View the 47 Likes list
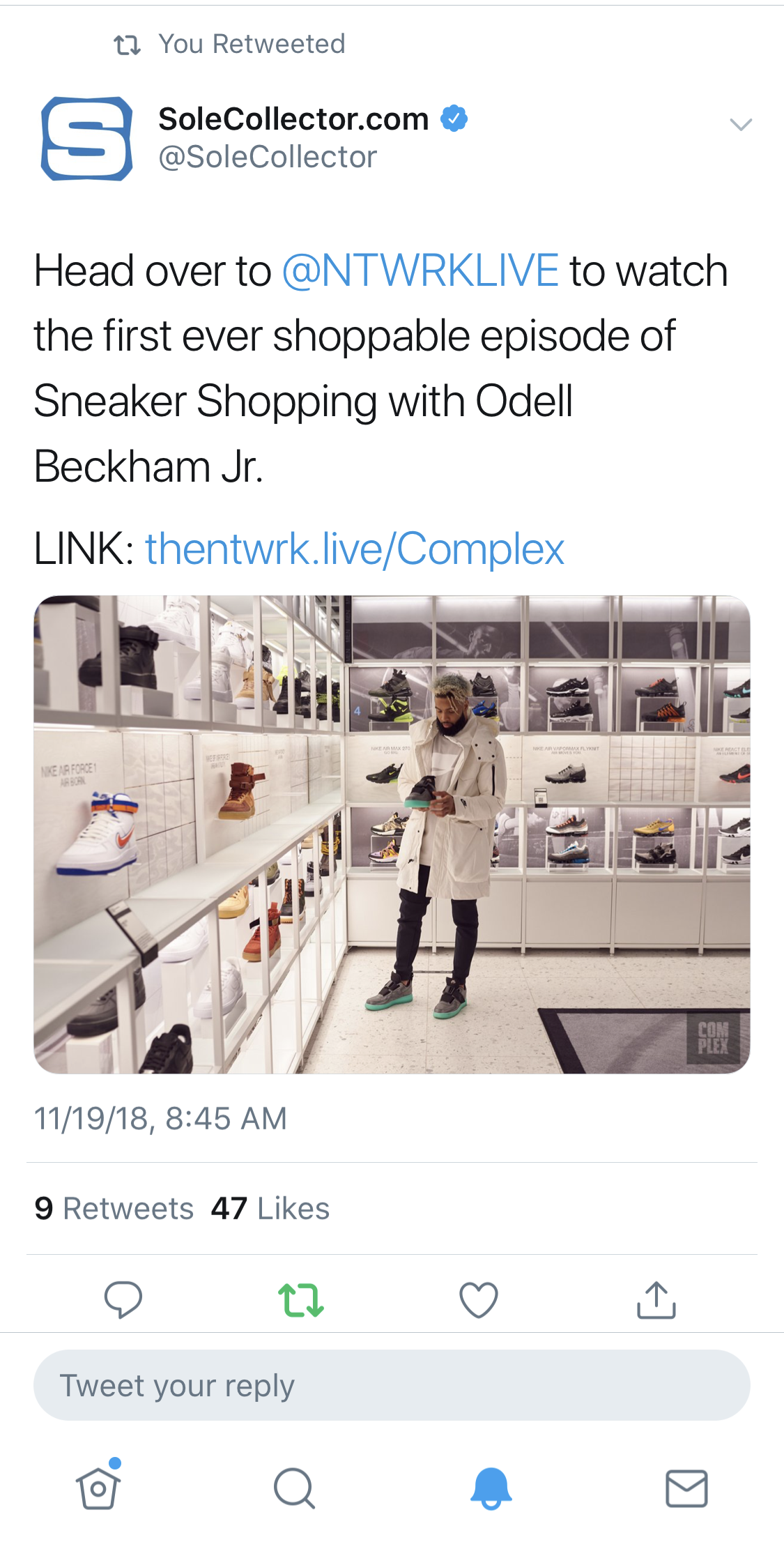The width and height of the screenshot is (784, 1542). (x=270, y=1208)
